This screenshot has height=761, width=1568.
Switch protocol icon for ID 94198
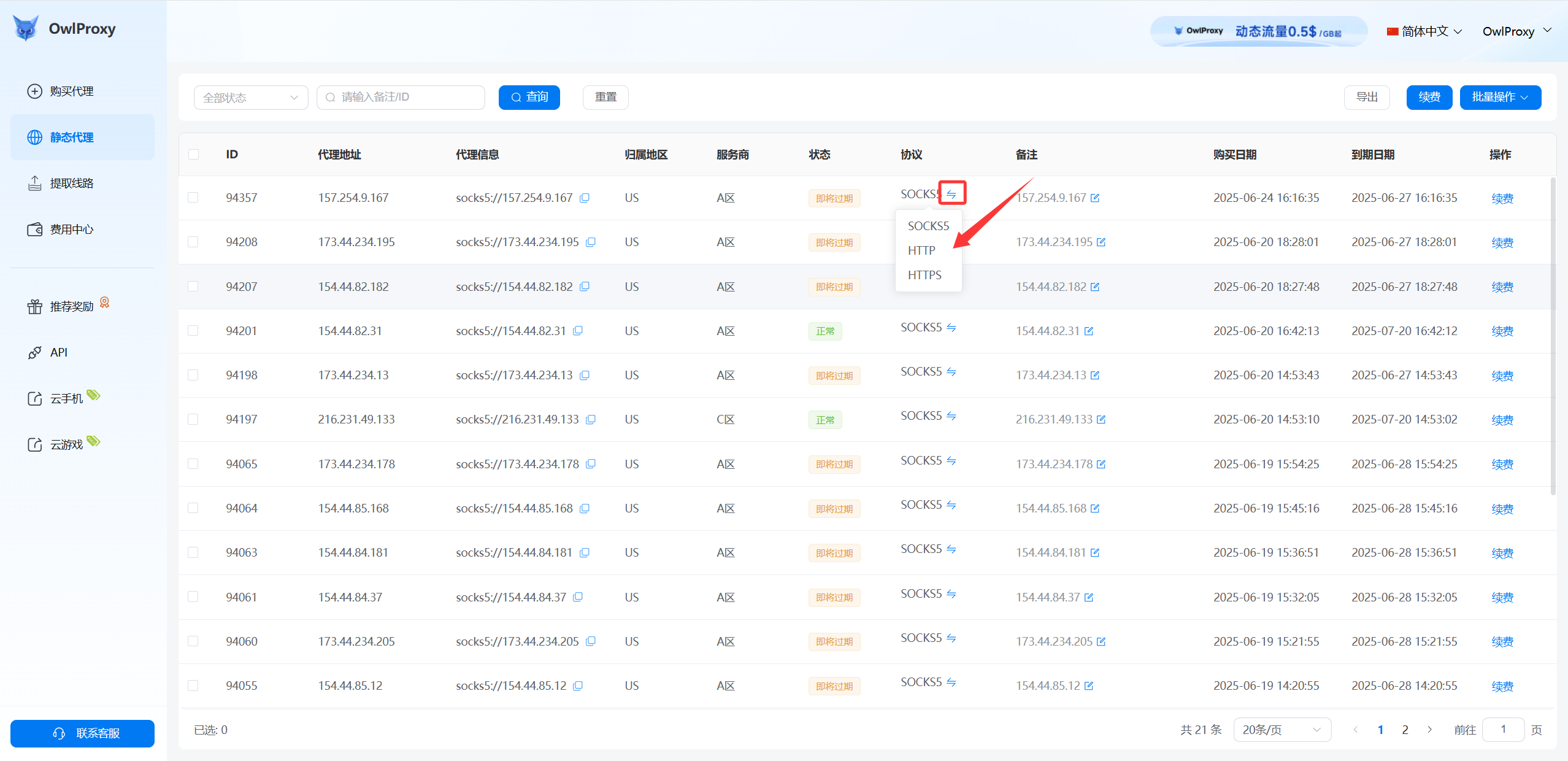pyautogui.click(x=951, y=372)
